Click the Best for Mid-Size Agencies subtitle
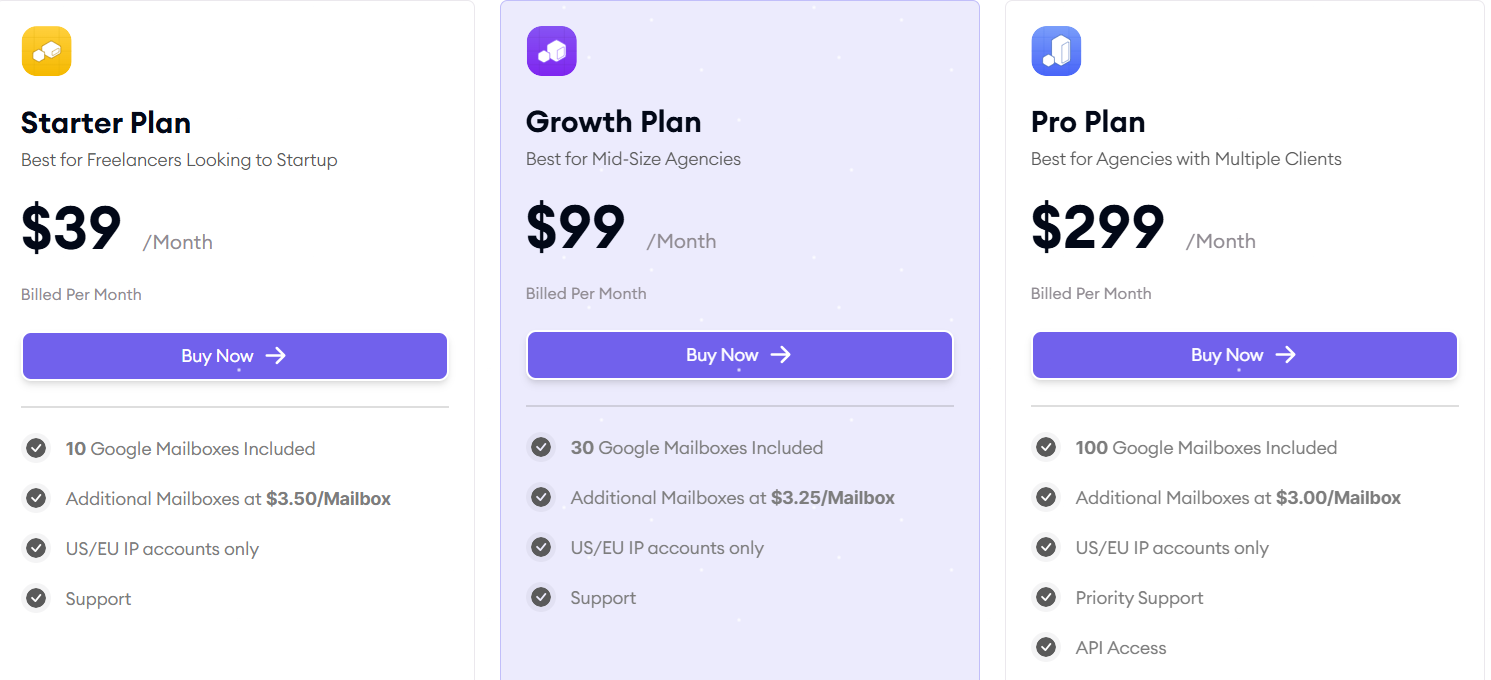This screenshot has width=1491, height=680. pos(633,158)
